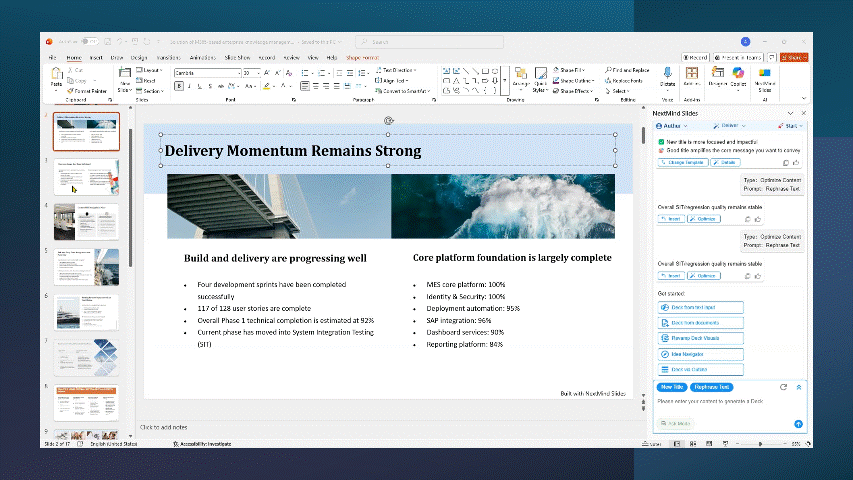Screen dimensions: 853x480
Task: Click the Change Template button
Action: click(682, 162)
